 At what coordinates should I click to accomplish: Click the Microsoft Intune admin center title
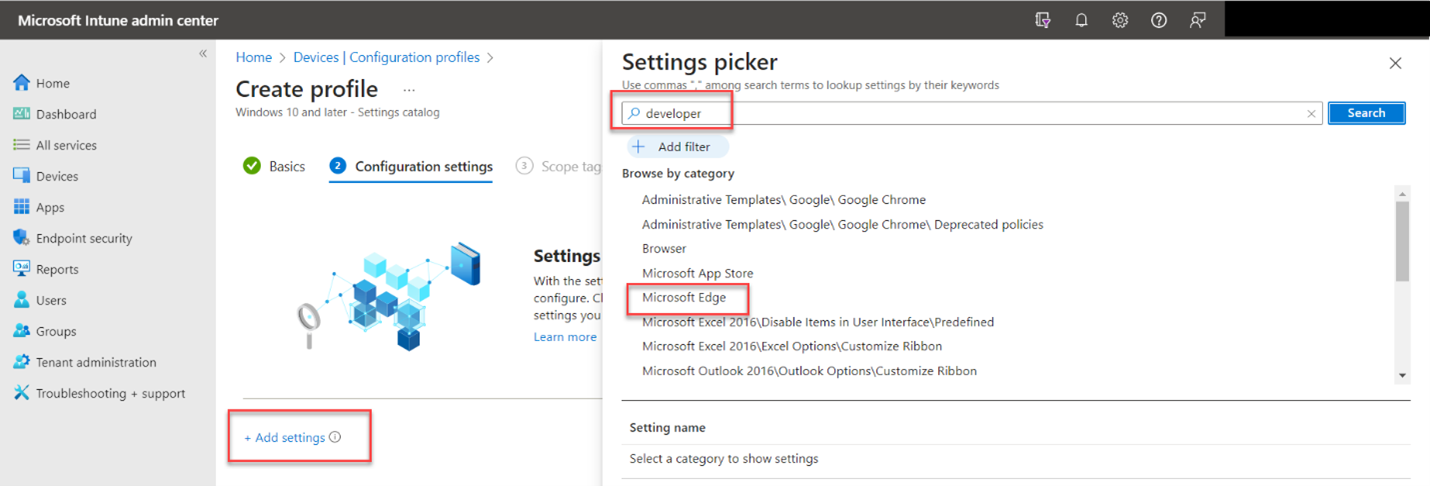point(118,20)
